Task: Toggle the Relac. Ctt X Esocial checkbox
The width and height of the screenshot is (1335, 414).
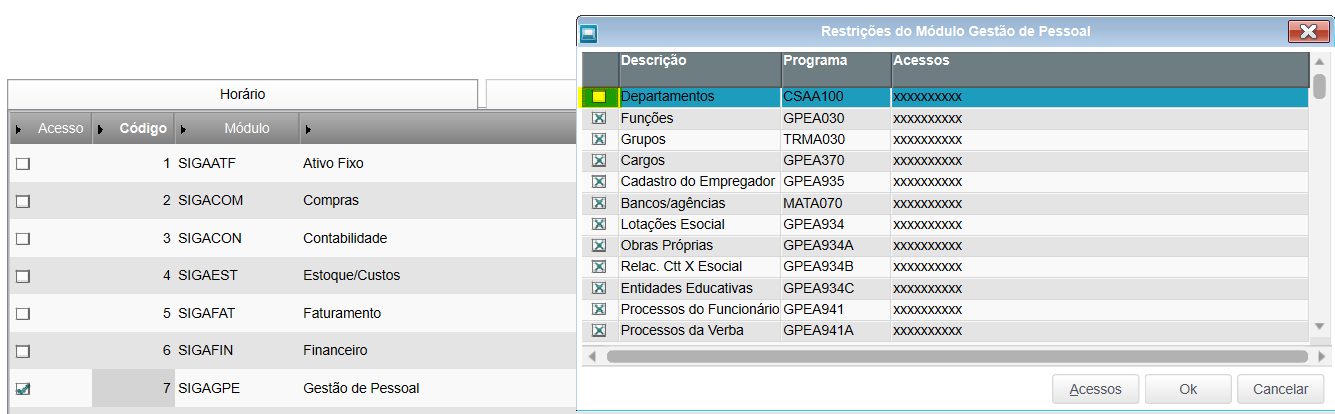Action: coord(599,267)
